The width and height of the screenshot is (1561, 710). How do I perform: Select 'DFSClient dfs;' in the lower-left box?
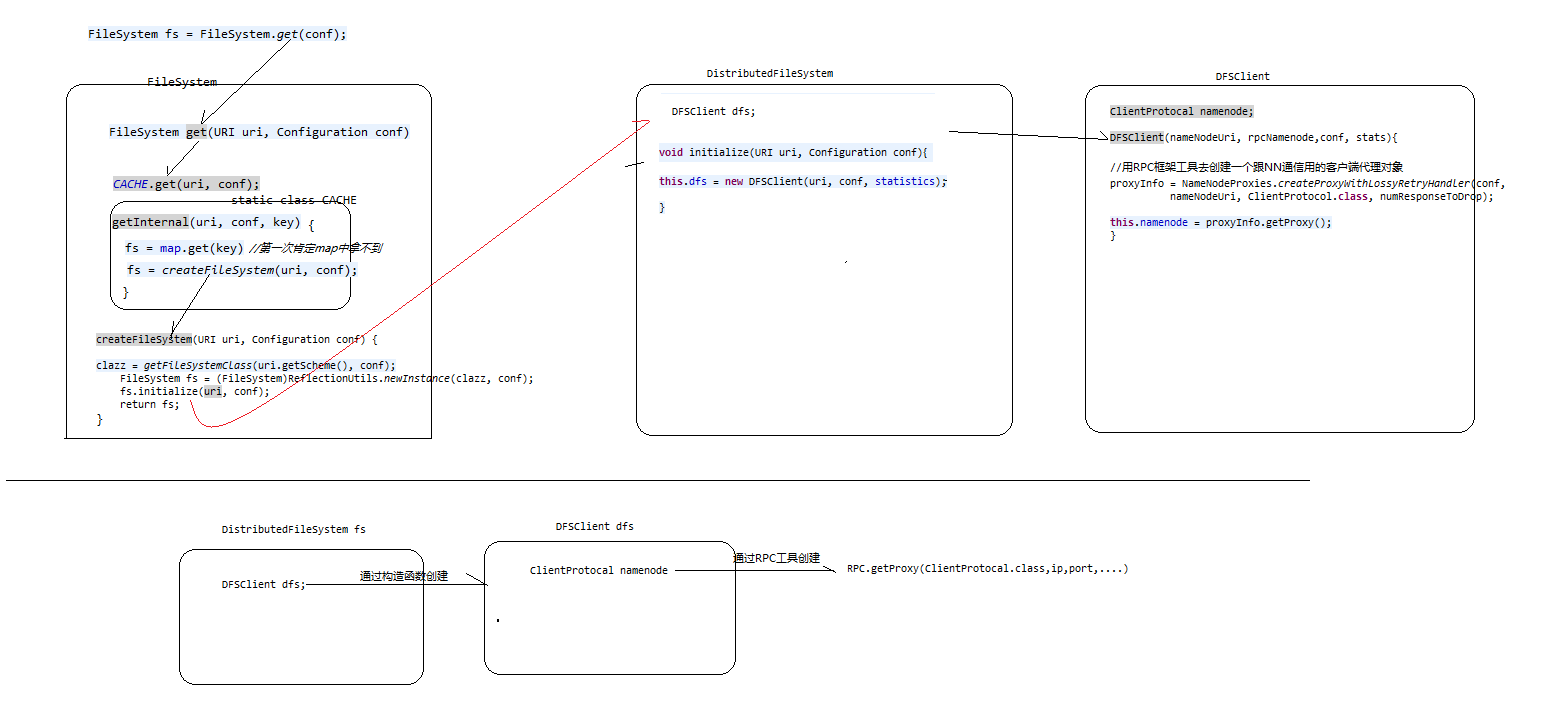tap(264, 584)
